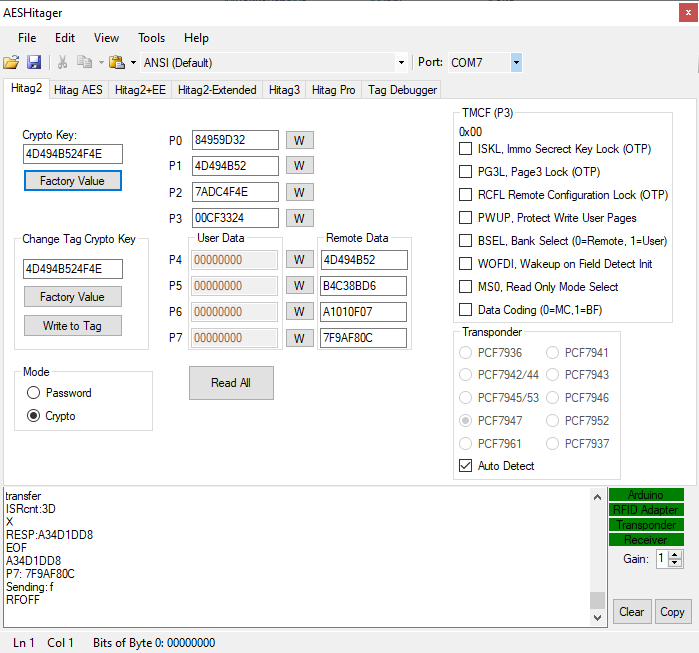This screenshot has height=653, width=699.
Task: Click the W button for P6
Action: pos(300,312)
